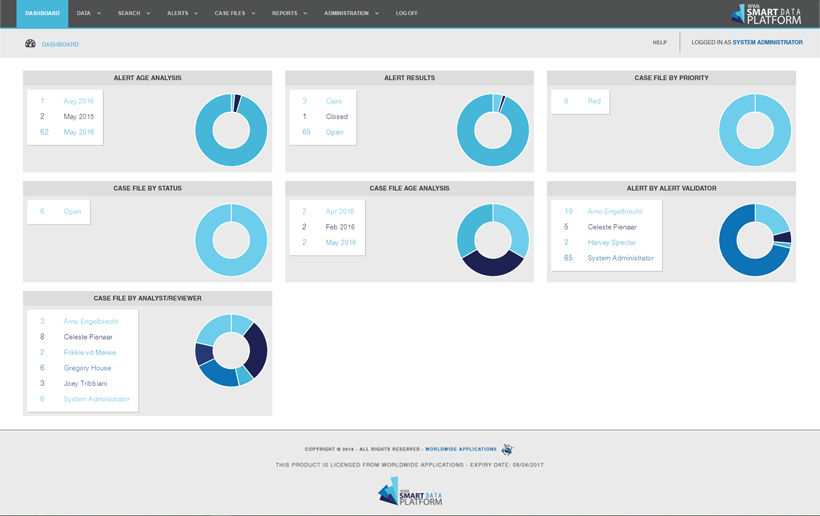Image resolution: width=820 pixels, height=516 pixels.
Task: Click the Worldwide Applications globe icon in footer
Action: pos(507,449)
